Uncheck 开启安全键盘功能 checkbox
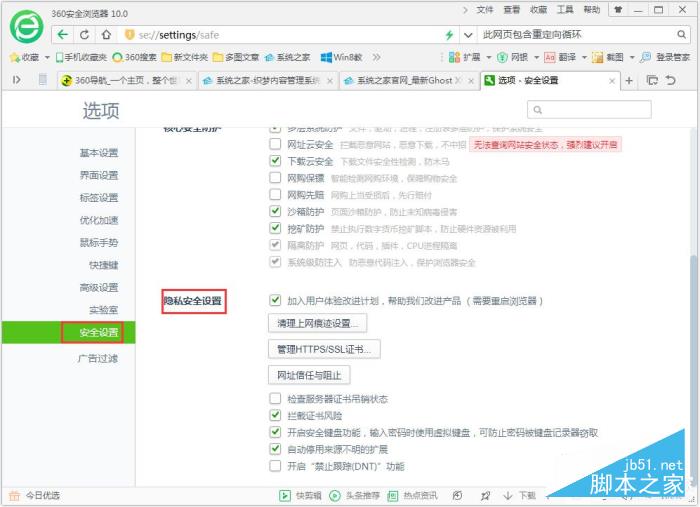The image size is (700, 507). 275,432
